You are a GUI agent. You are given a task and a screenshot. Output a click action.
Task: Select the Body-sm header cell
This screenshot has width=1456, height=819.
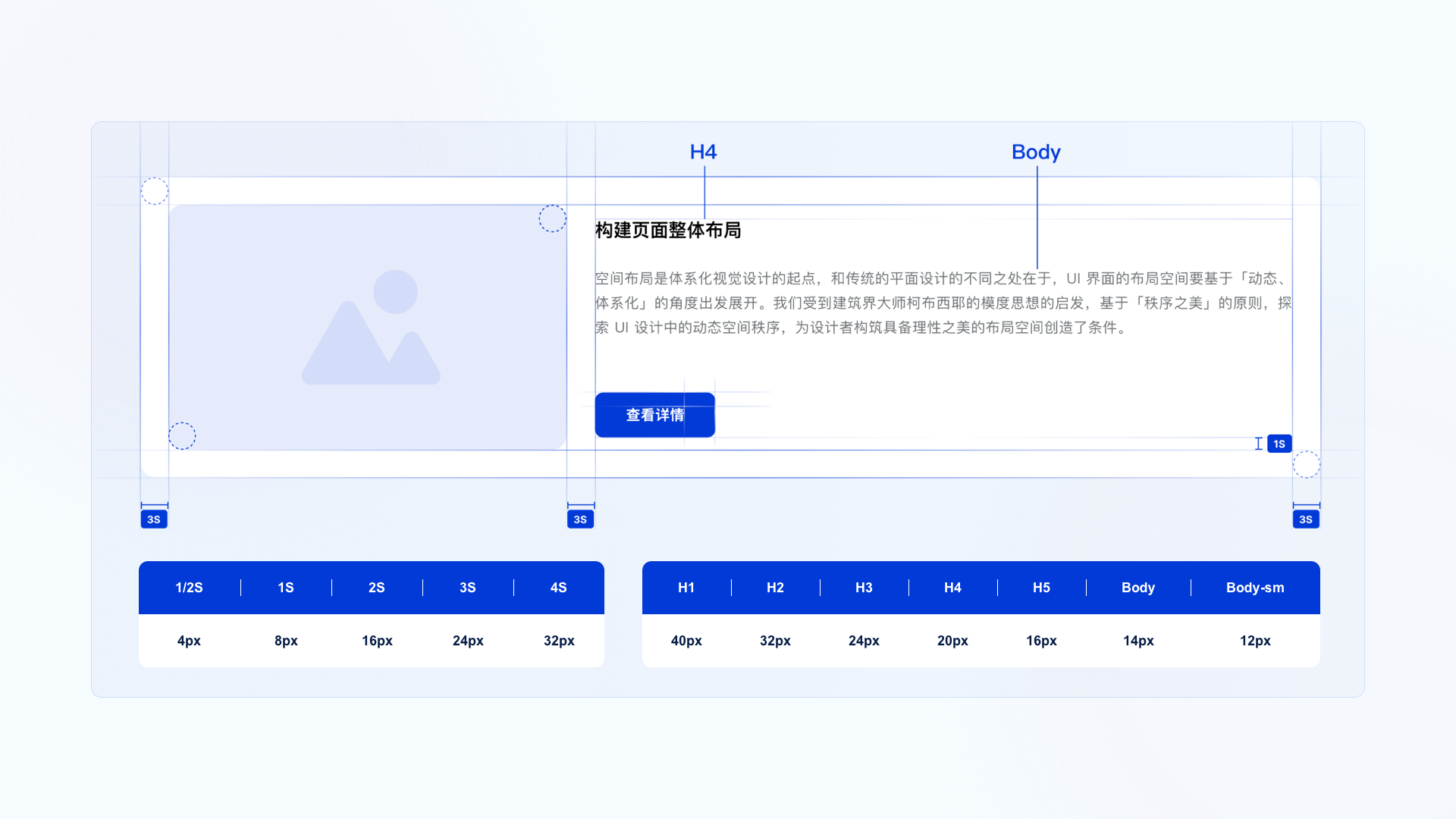click(1255, 588)
